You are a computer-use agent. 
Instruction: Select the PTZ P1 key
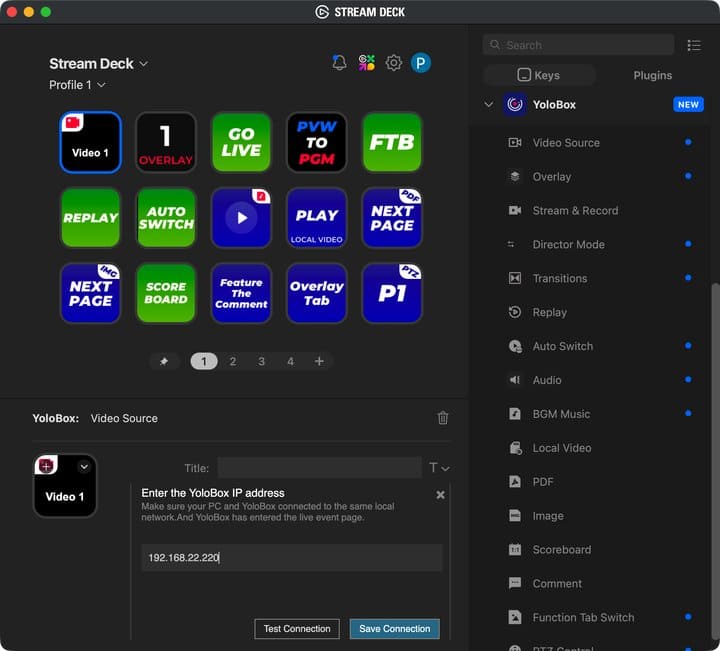[x=392, y=293]
